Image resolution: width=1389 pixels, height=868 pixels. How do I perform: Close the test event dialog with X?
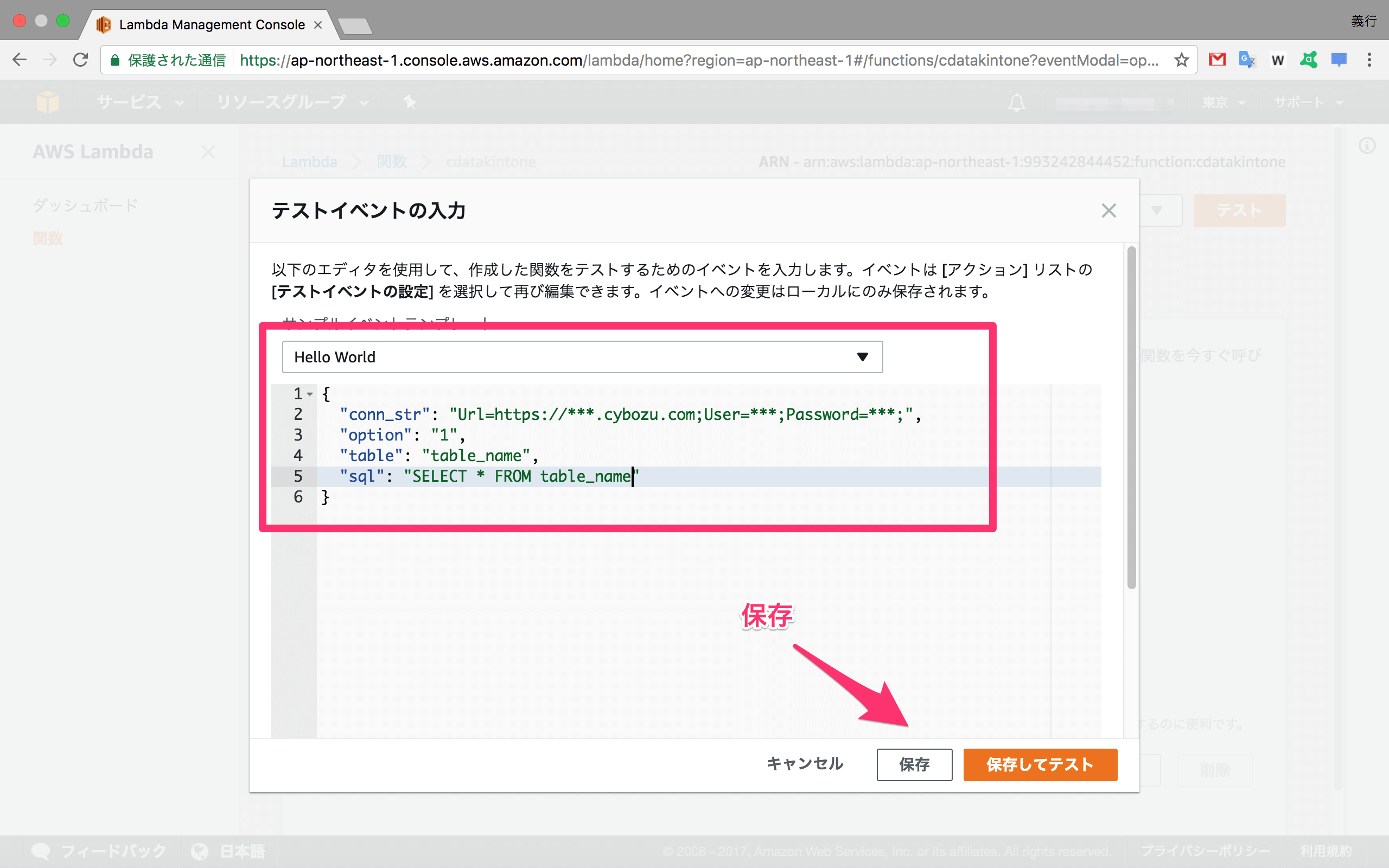click(1108, 210)
